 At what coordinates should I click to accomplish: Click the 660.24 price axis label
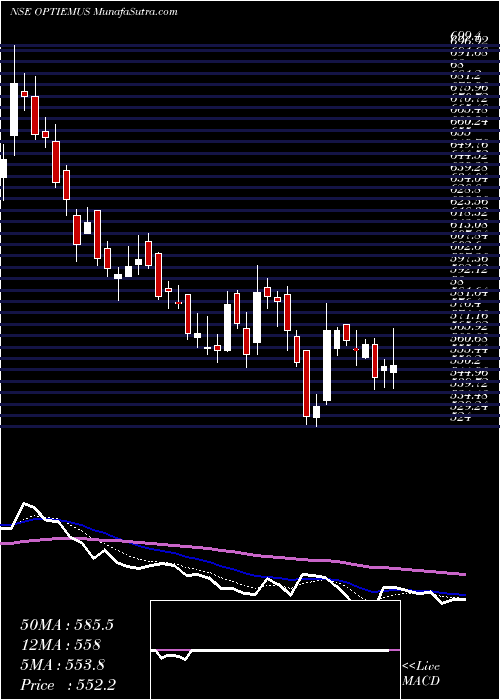(x=469, y=121)
